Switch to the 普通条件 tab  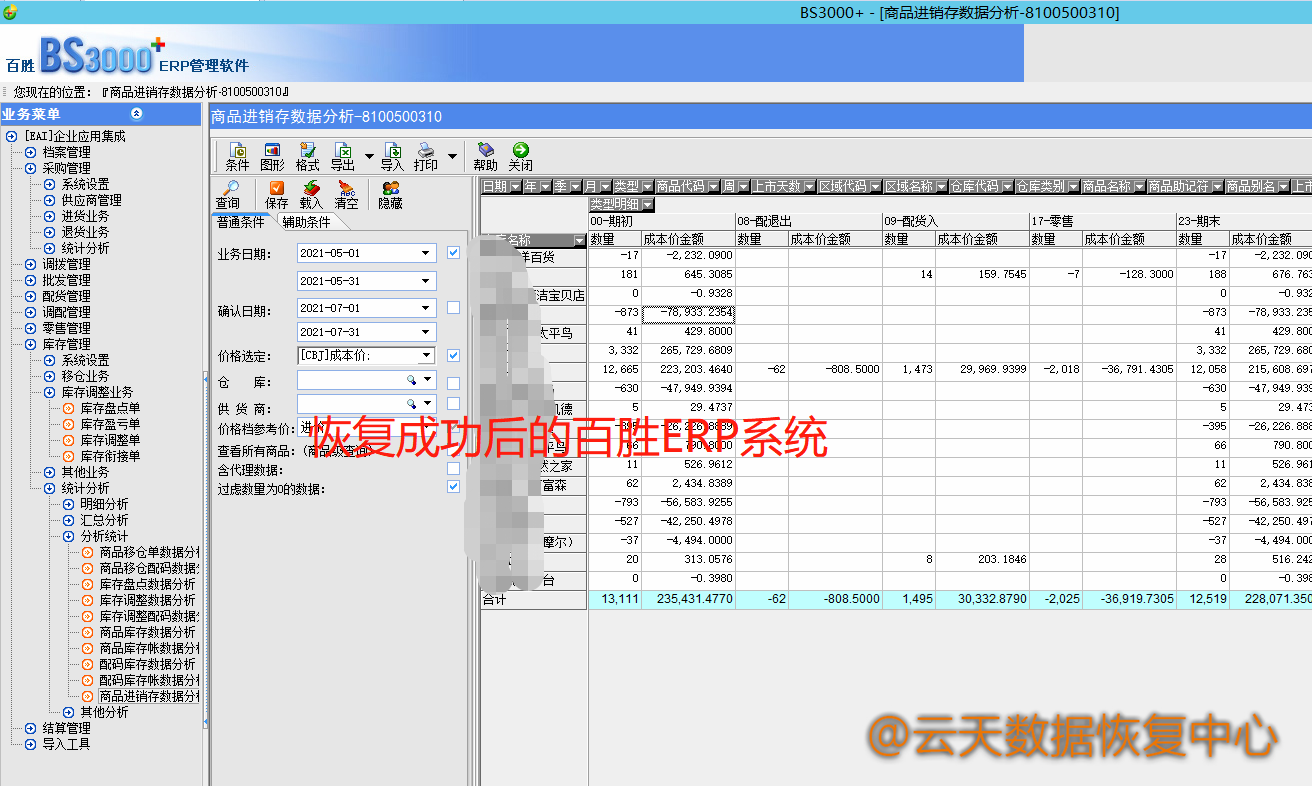(x=241, y=222)
